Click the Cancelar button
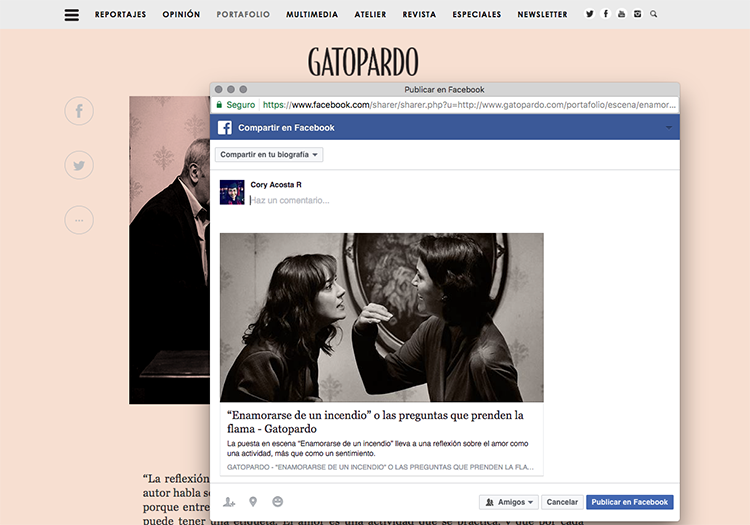 [x=562, y=502]
